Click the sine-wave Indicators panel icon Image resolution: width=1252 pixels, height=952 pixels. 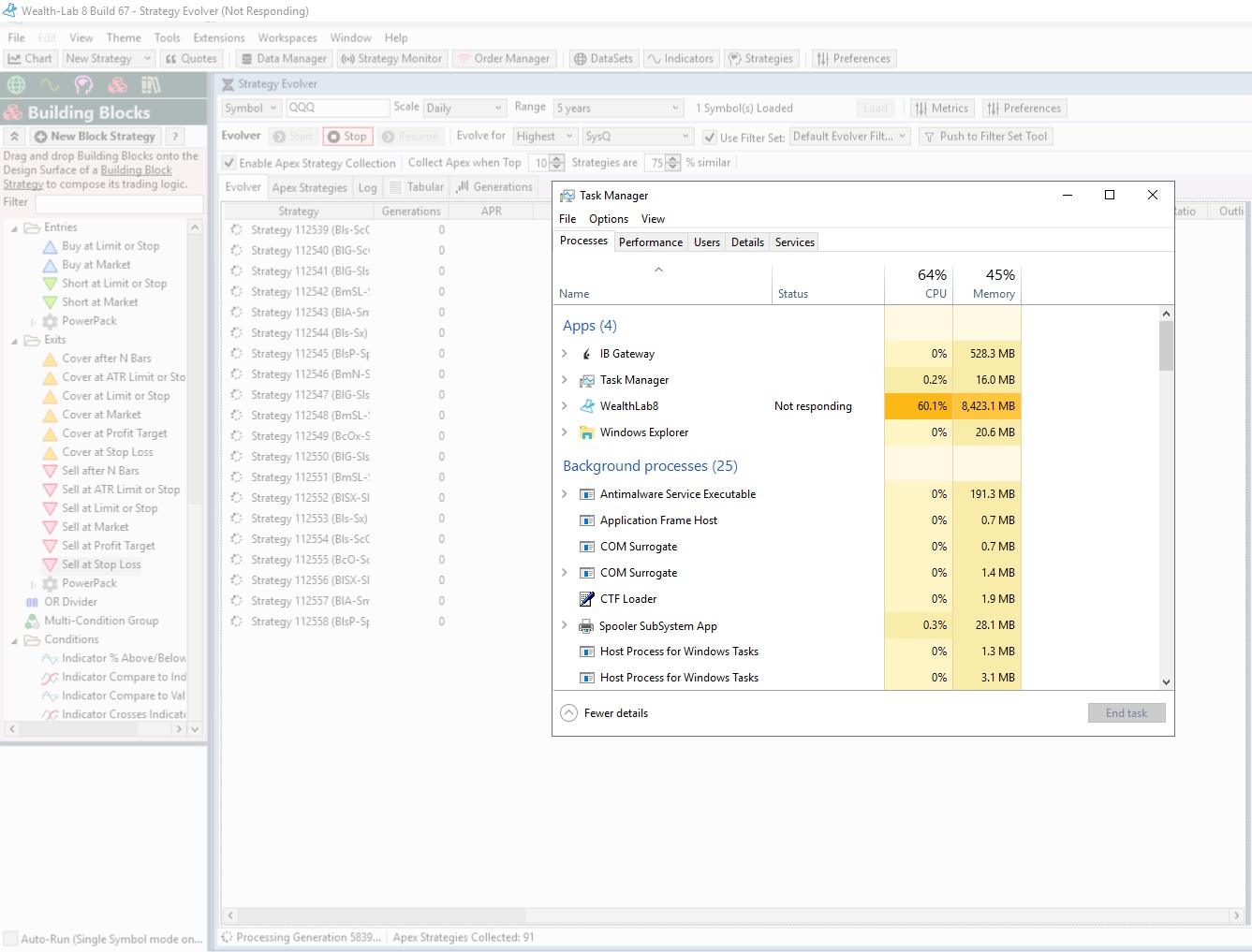pos(50,85)
